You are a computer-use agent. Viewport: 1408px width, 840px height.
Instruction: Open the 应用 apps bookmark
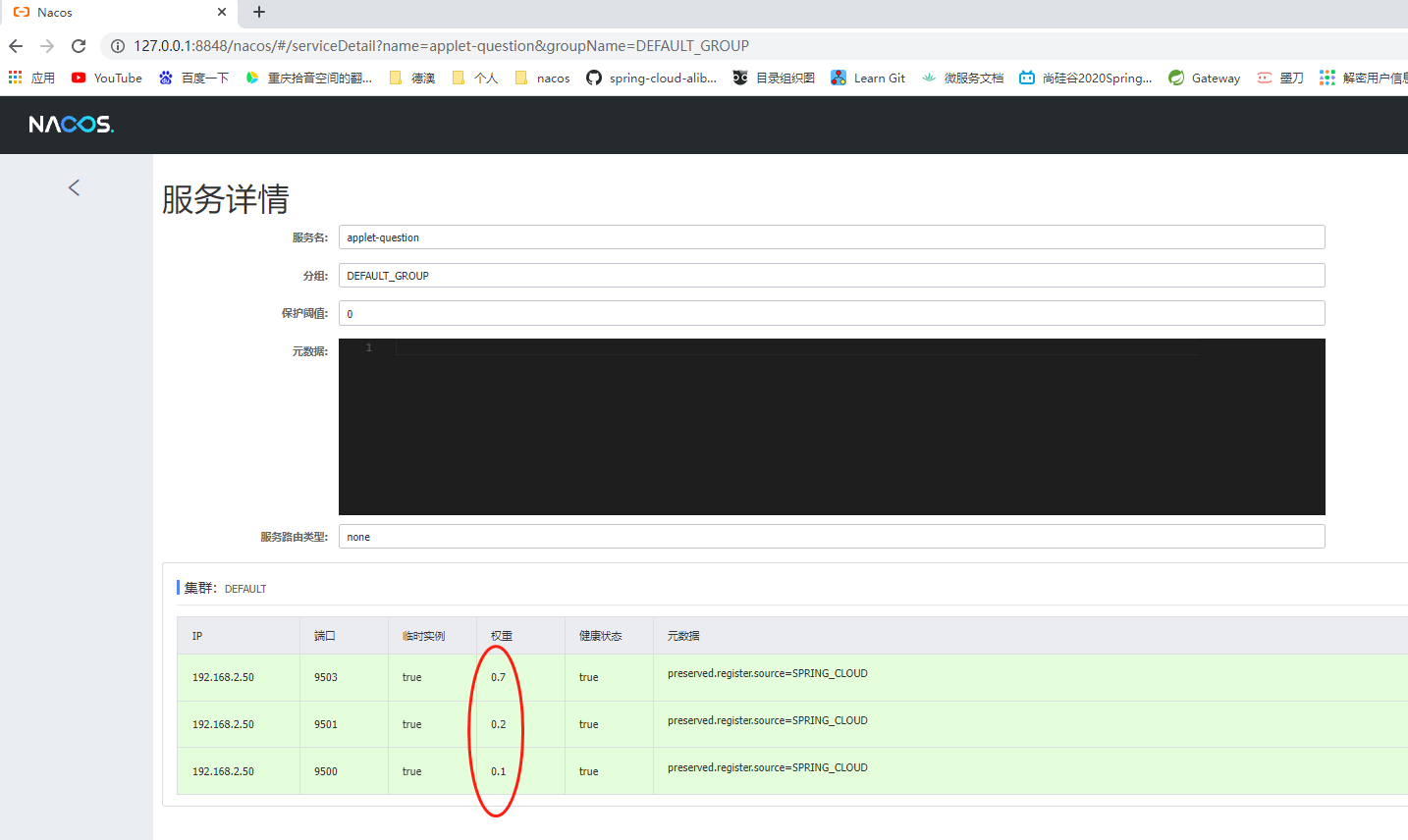point(31,78)
